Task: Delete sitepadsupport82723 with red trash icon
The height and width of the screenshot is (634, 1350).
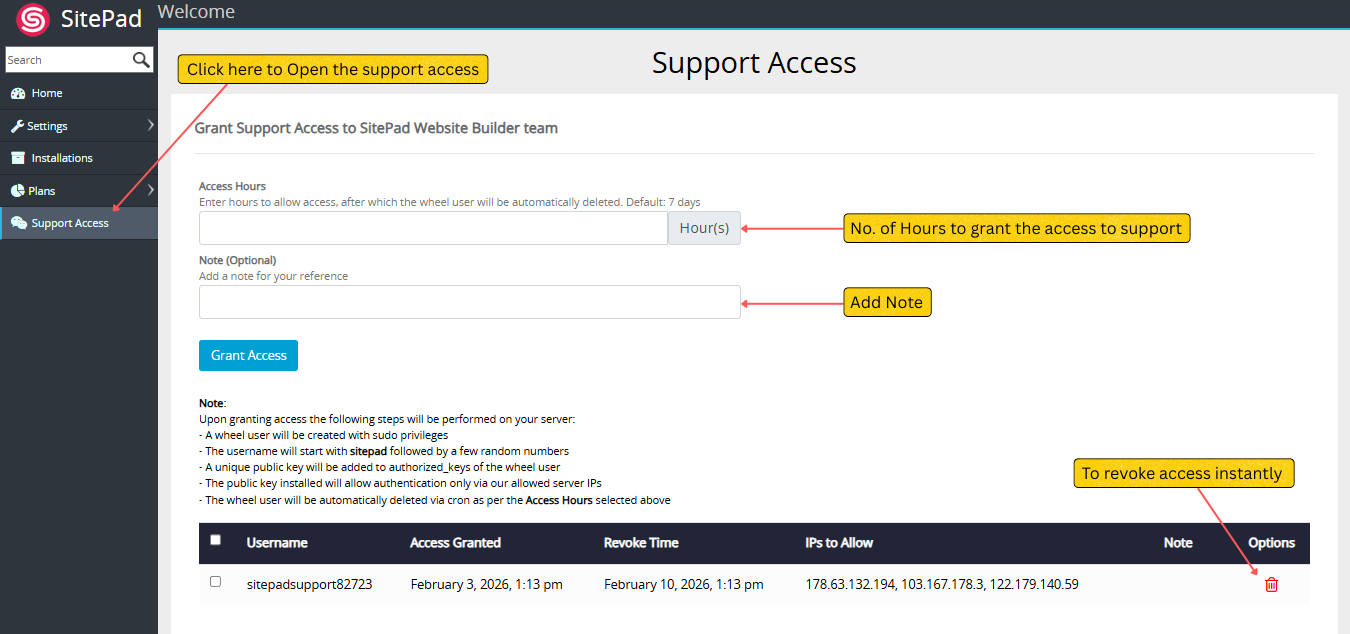Action: click(x=1271, y=585)
